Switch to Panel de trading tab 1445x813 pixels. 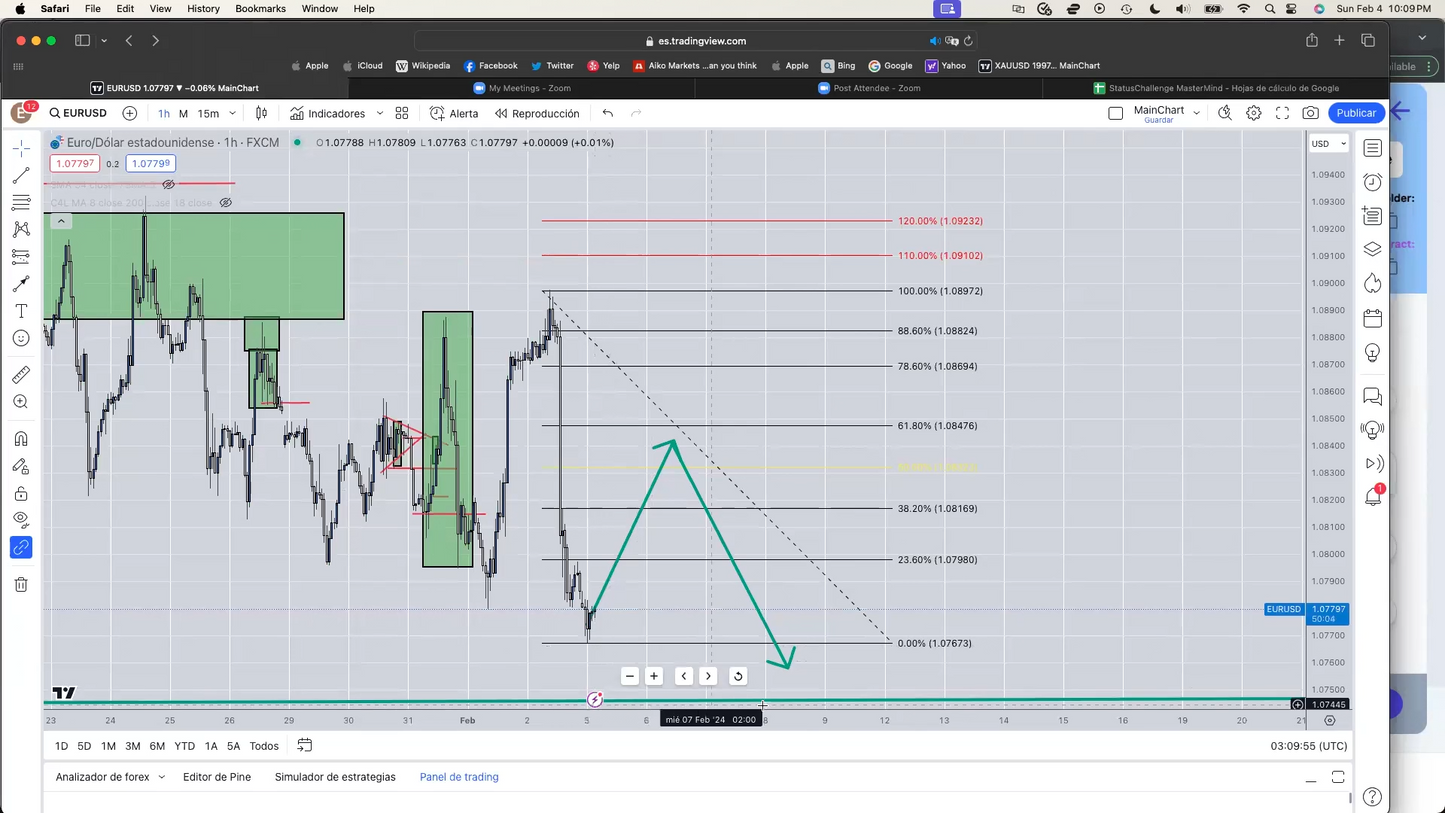(459, 777)
